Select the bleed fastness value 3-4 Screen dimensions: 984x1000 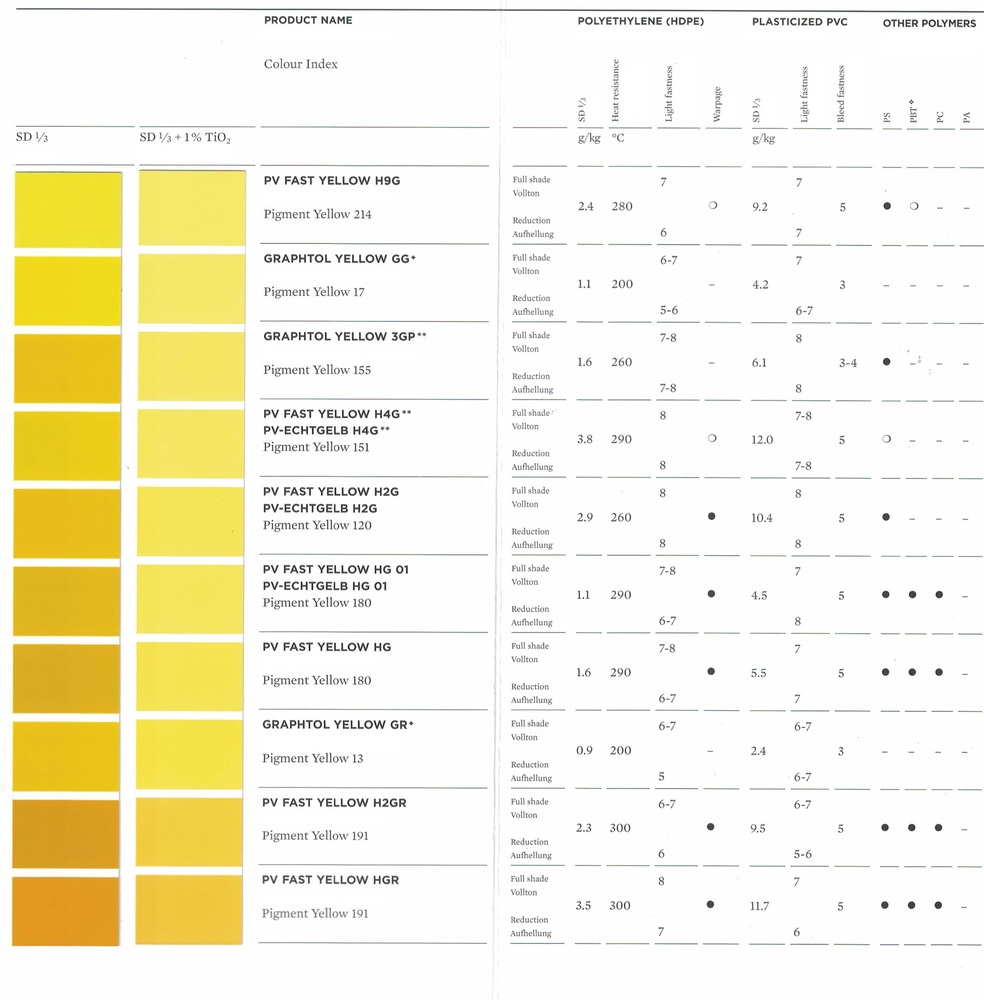coord(848,364)
